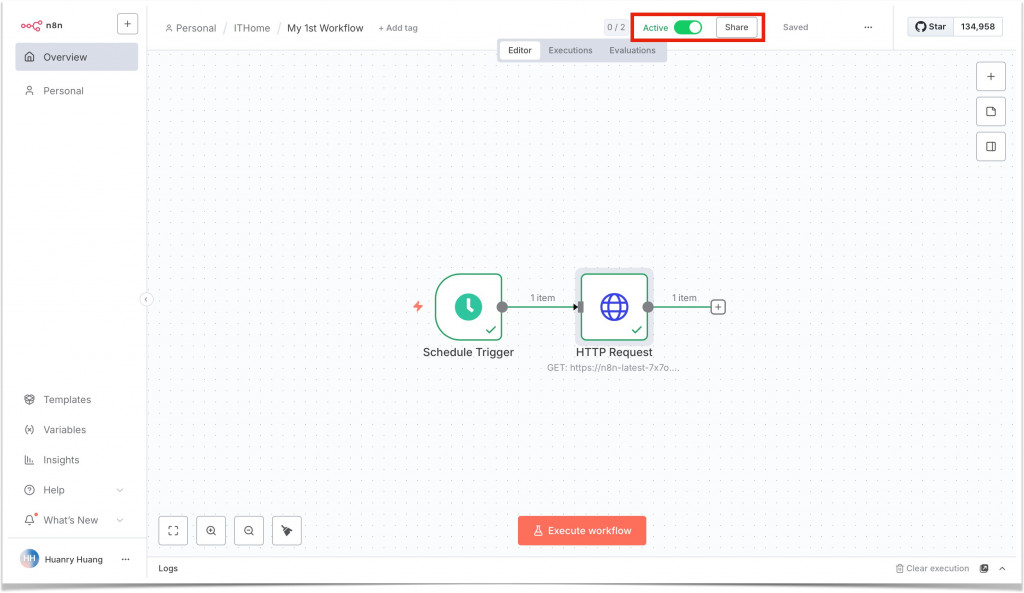The image size is (1024, 593).
Task: Click the Variables icon in sidebar
Action: [29, 430]
